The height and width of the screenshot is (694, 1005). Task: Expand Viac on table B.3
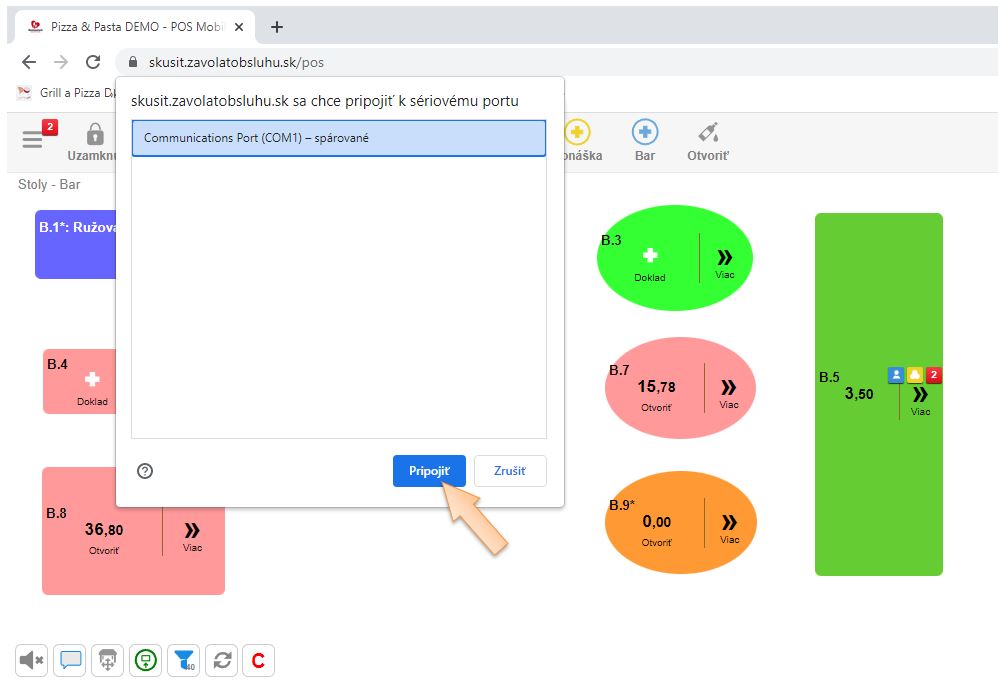pos(725,260)
